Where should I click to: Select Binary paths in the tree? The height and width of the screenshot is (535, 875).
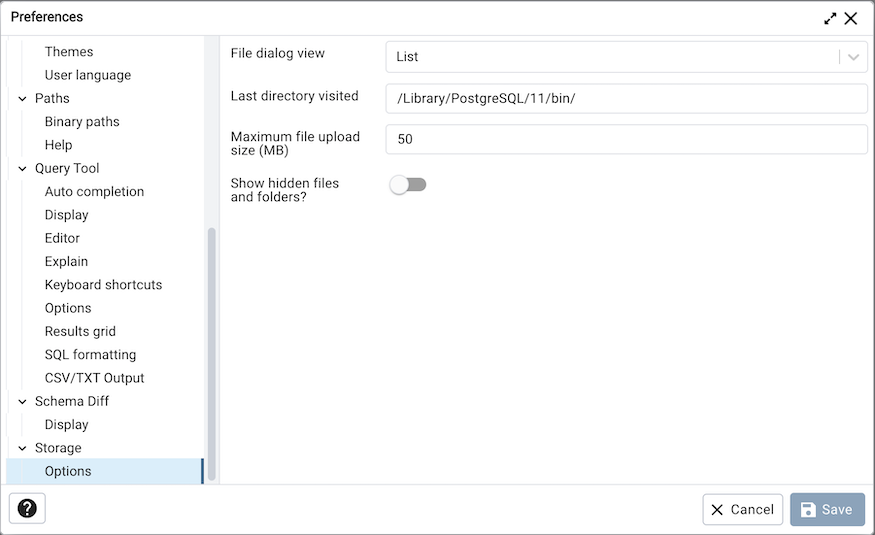(82, 122)
